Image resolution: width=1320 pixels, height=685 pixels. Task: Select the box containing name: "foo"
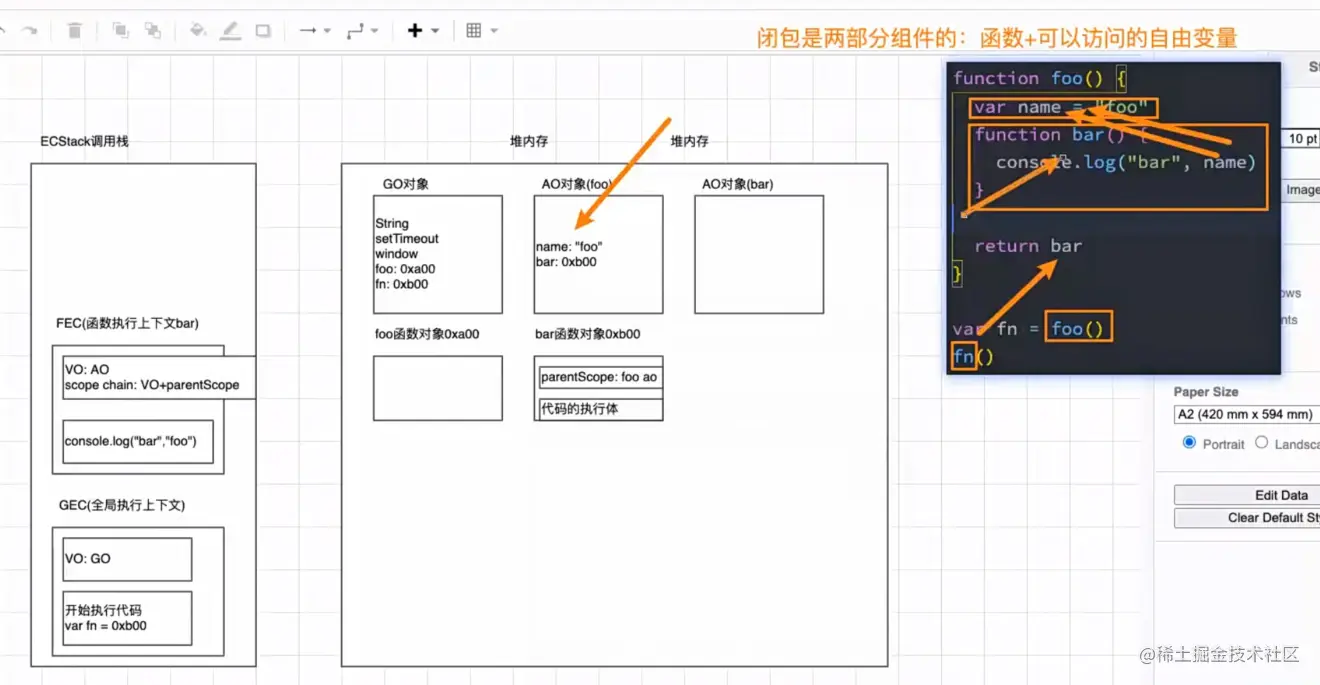598,254
